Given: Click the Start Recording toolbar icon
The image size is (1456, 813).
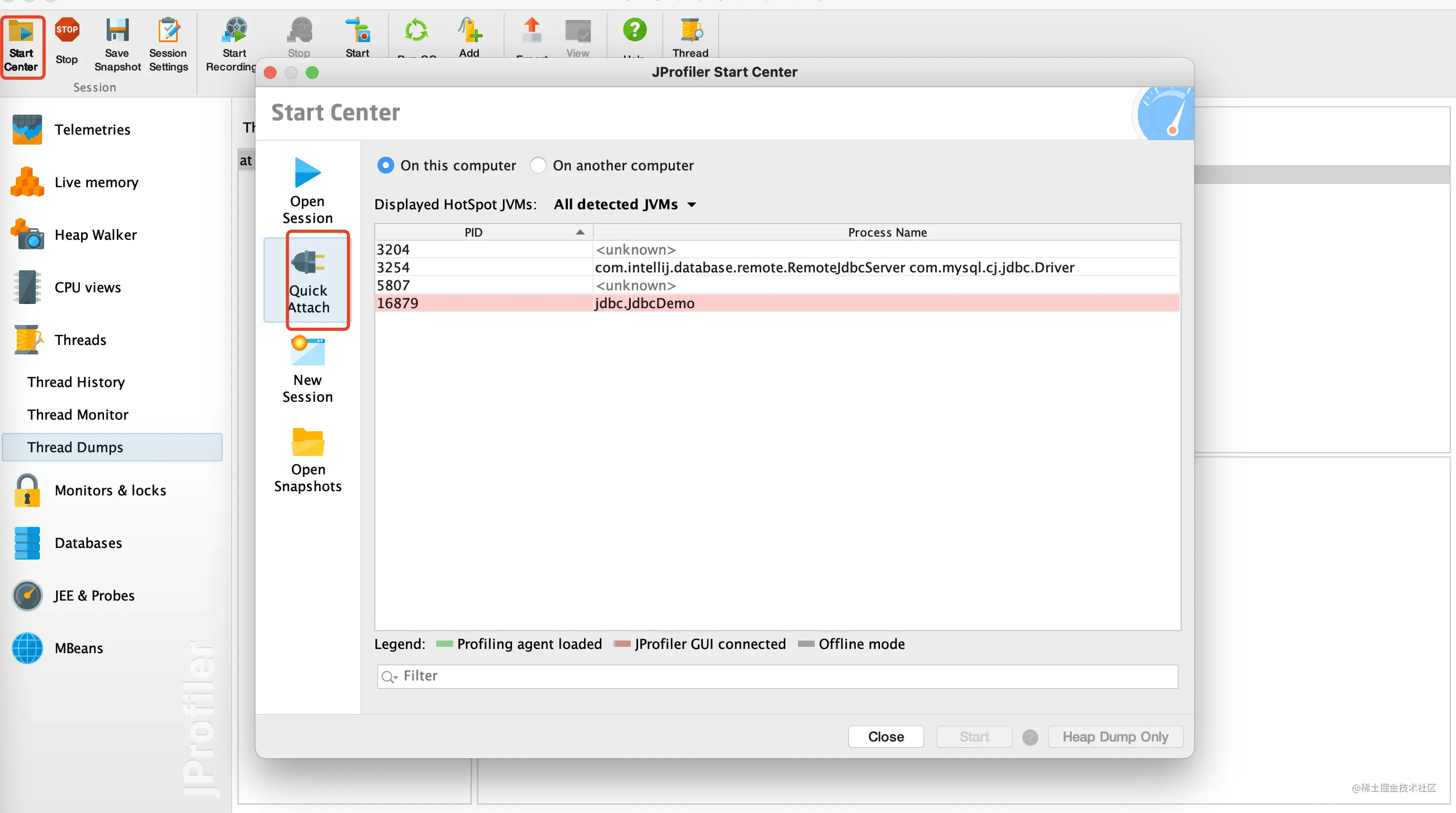Looking at the screenshot, I should [x=234, y=31].
